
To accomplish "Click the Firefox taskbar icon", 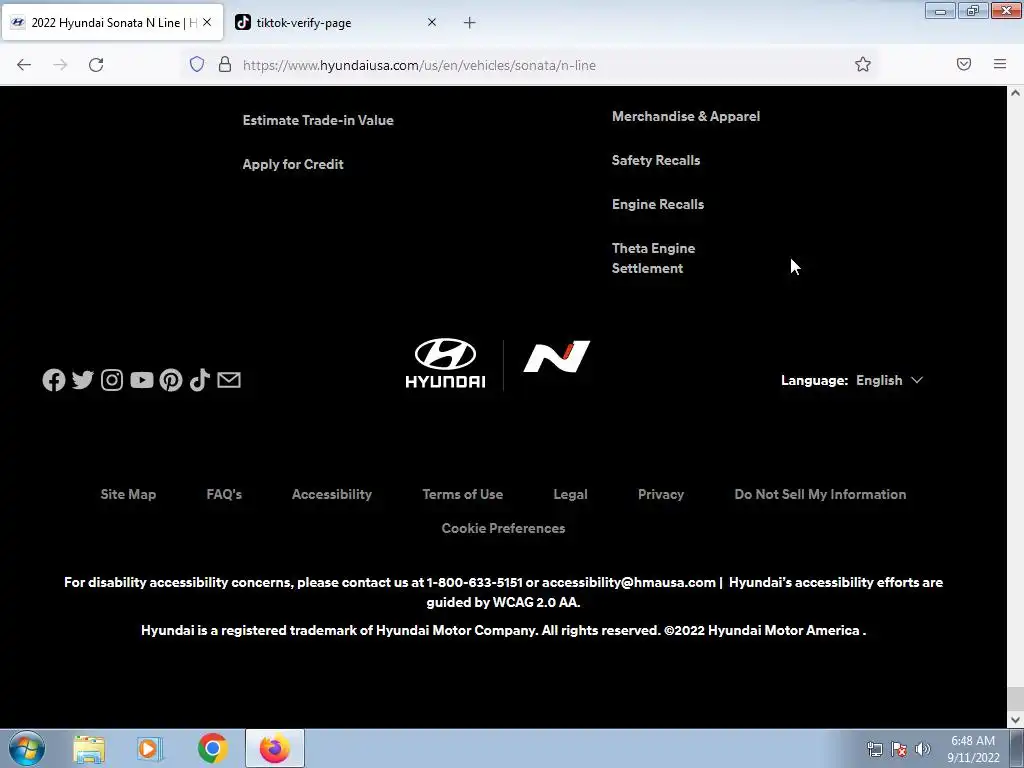I will pos(275,748).
